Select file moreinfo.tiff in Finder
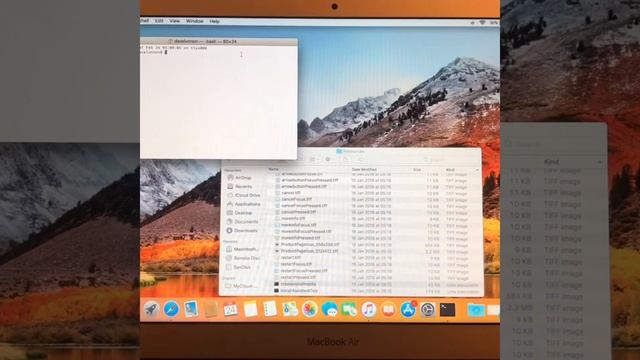Viewport: 640px width, 360px height. [293, 218]
